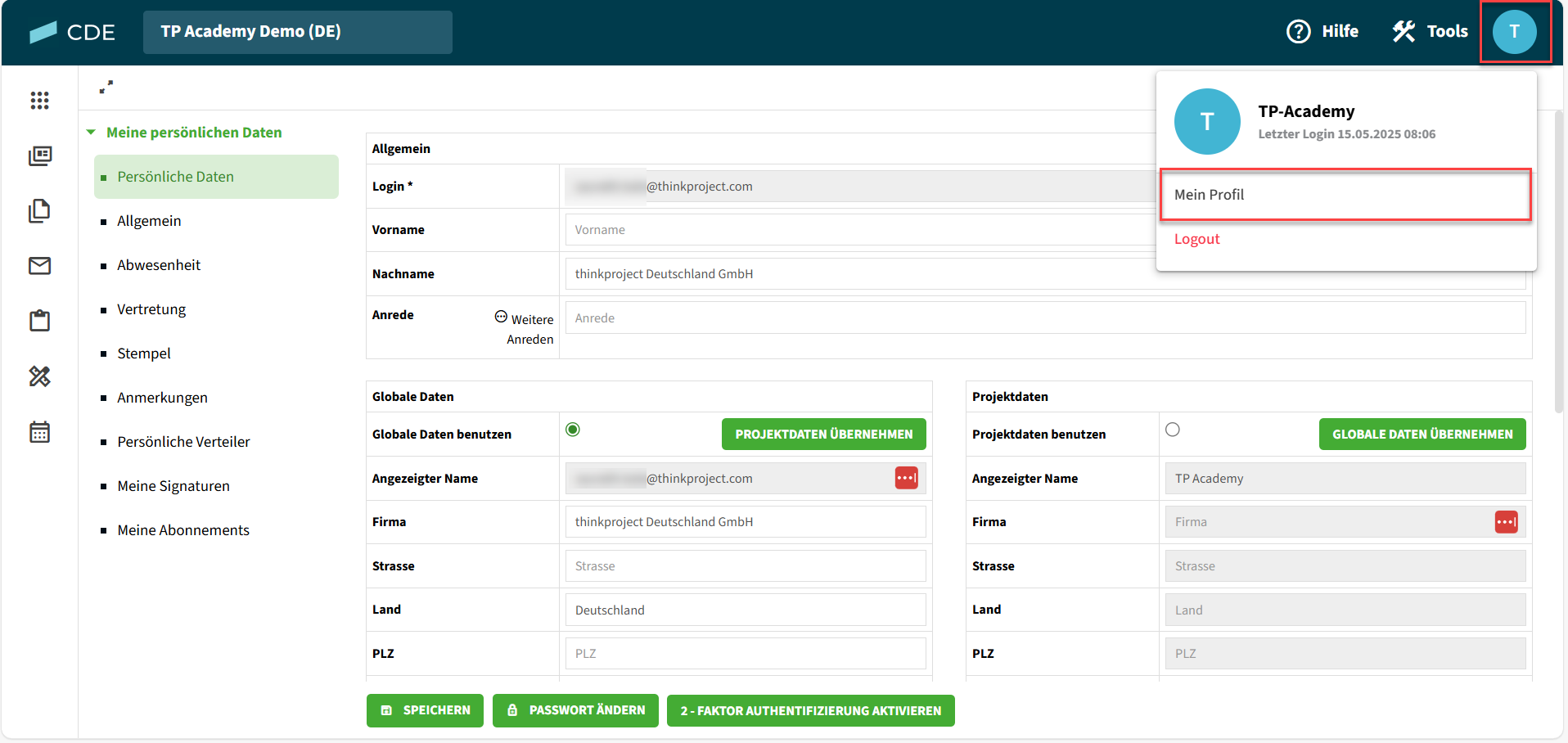This screenshot has height=743, width=1568.
Task: Click the expand fullscreen arrows icon
Action: (106, 87)
